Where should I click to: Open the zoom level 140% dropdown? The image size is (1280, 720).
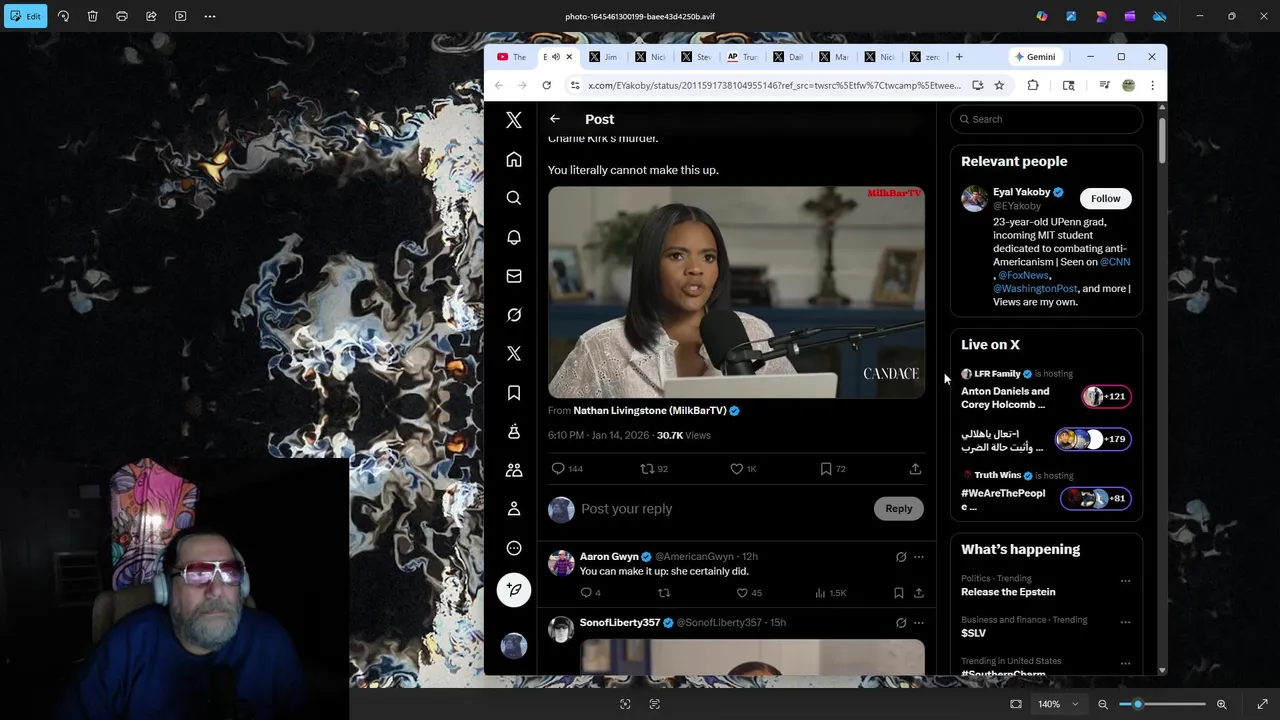tap(1059, 704)
